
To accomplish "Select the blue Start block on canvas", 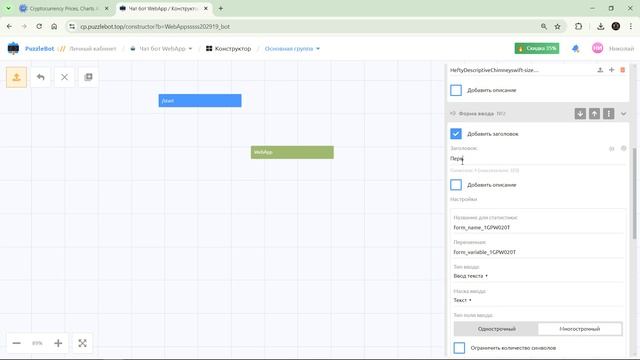I will (x=200, y=100).
